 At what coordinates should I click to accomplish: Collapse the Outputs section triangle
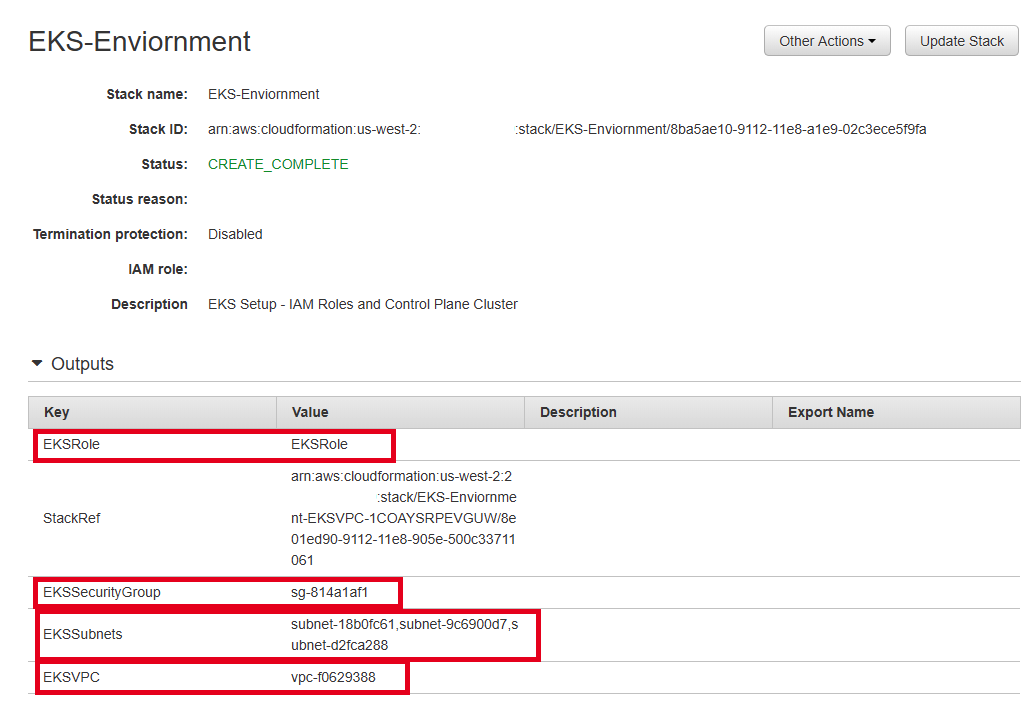[38, 364]
